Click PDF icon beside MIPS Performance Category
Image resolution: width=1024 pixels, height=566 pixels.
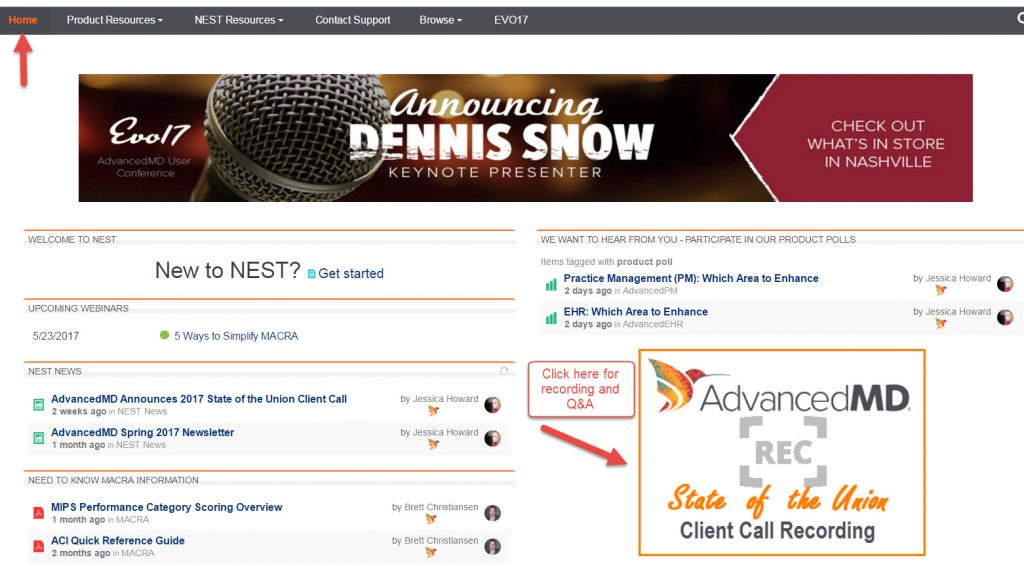[39, 513]
